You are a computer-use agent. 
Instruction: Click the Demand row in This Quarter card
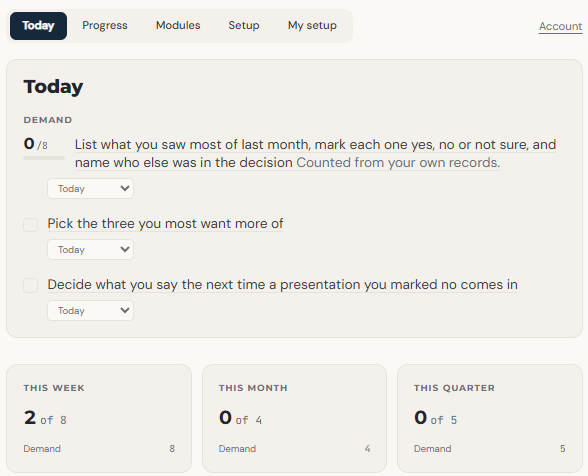pos(490,449)
